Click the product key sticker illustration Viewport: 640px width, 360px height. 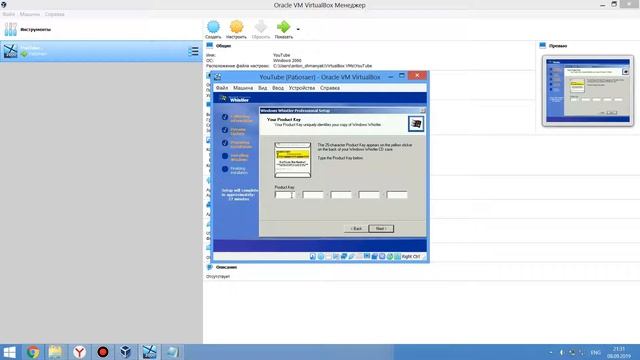point(293,160)
